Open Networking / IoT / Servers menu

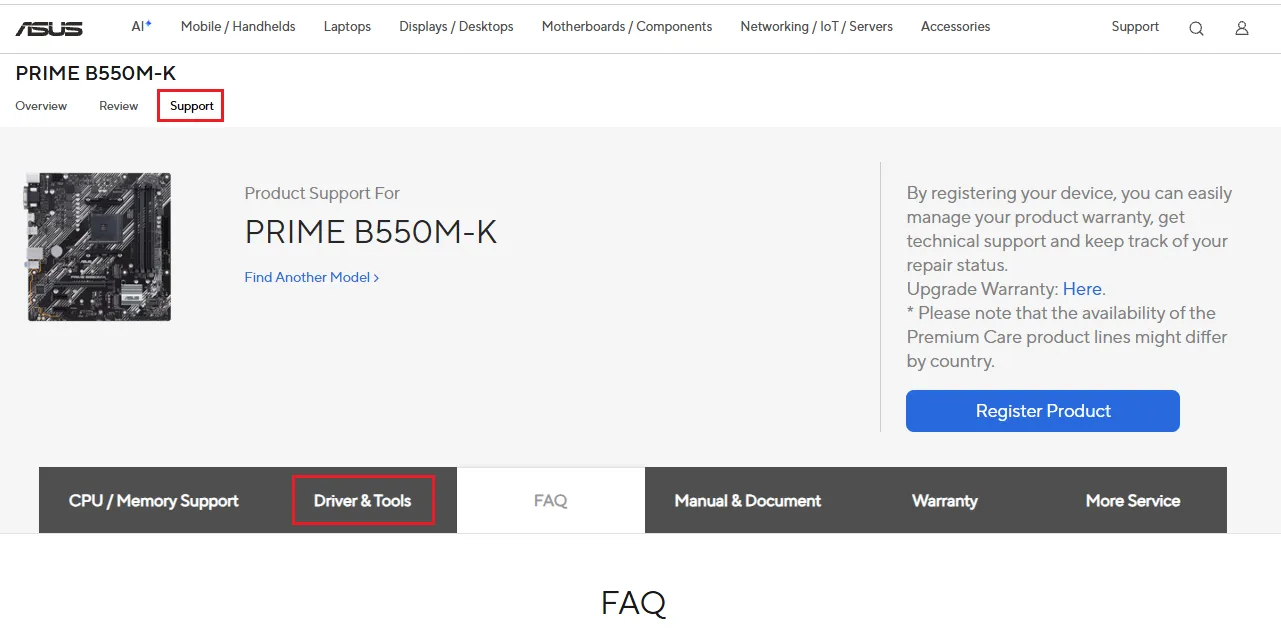[x=817, y=26]
